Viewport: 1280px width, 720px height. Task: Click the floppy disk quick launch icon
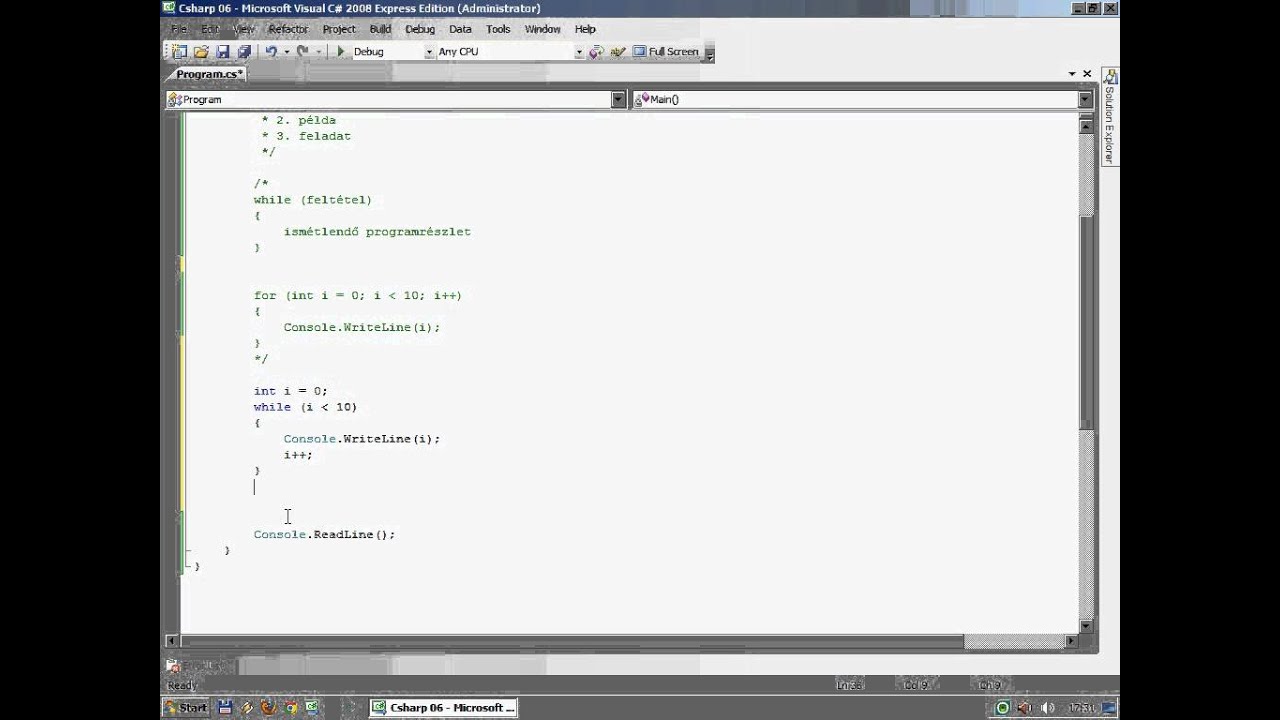click(x=225, y=708)
